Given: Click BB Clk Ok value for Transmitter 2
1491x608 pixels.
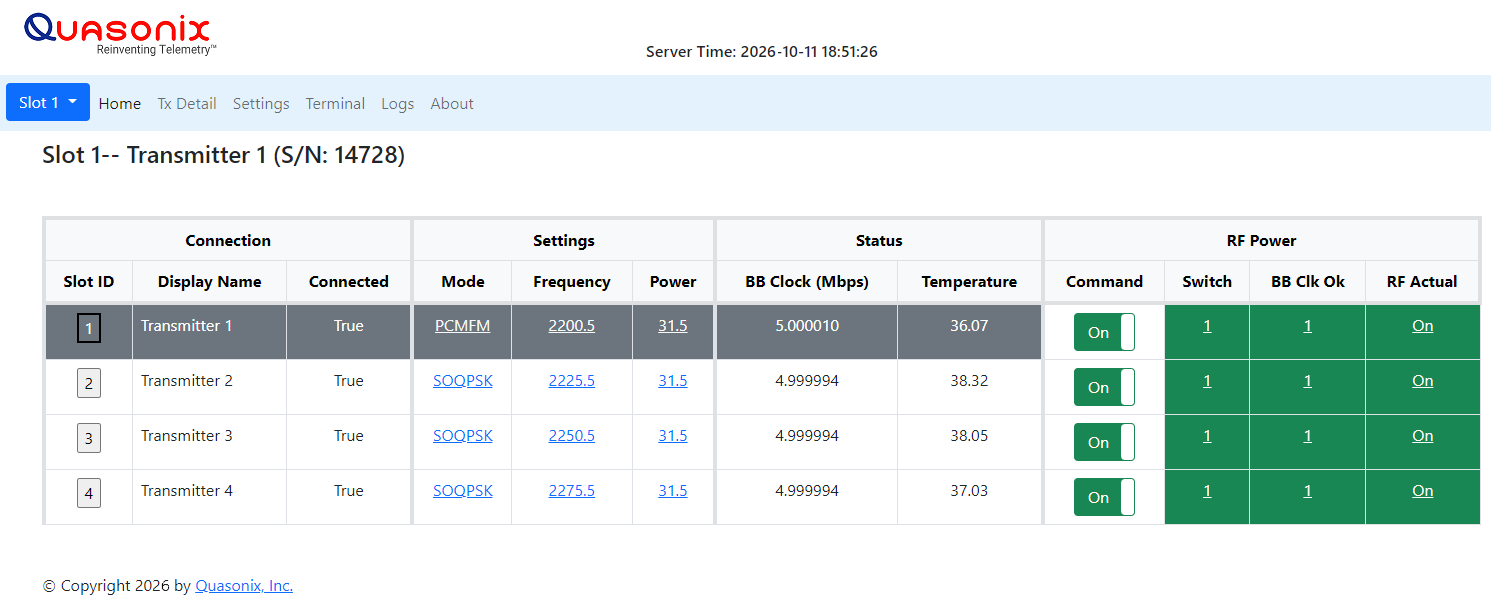Looking at the screenshot, I should coord(1307,381).
